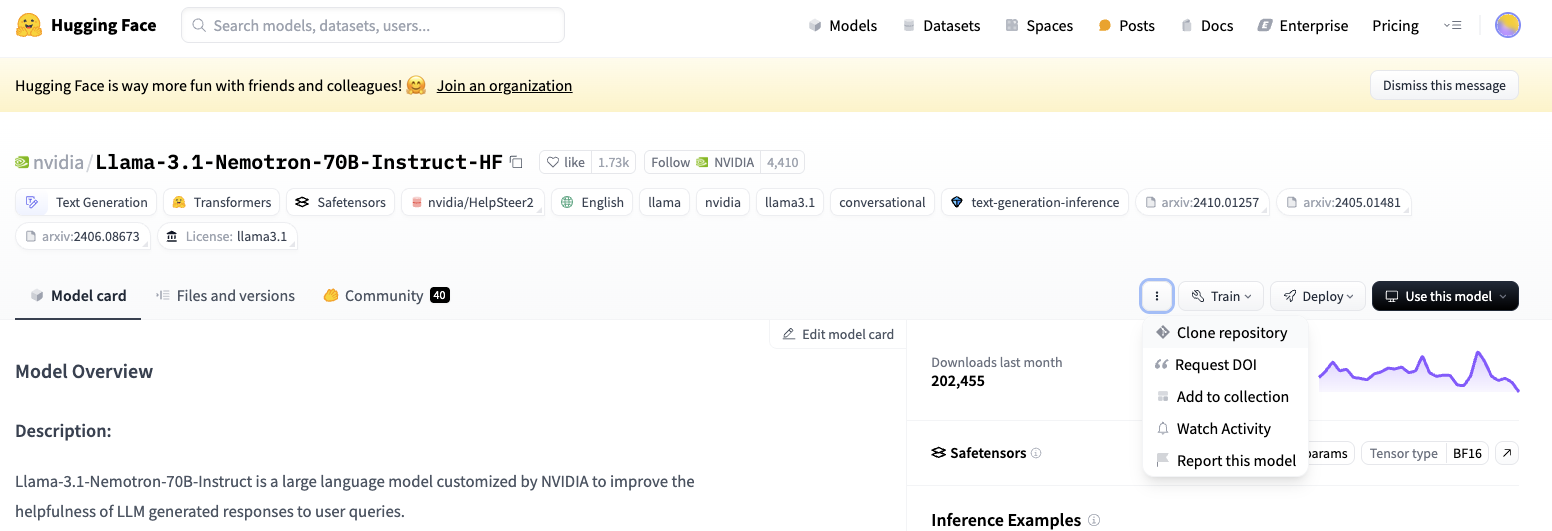The width and height of the screenshot is (1552, 531).
Task: Select Report this model
Action: 1225,461
